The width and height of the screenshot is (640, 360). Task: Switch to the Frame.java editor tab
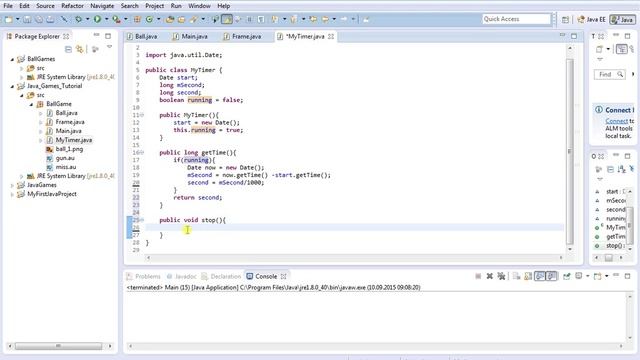coord(243,36)
